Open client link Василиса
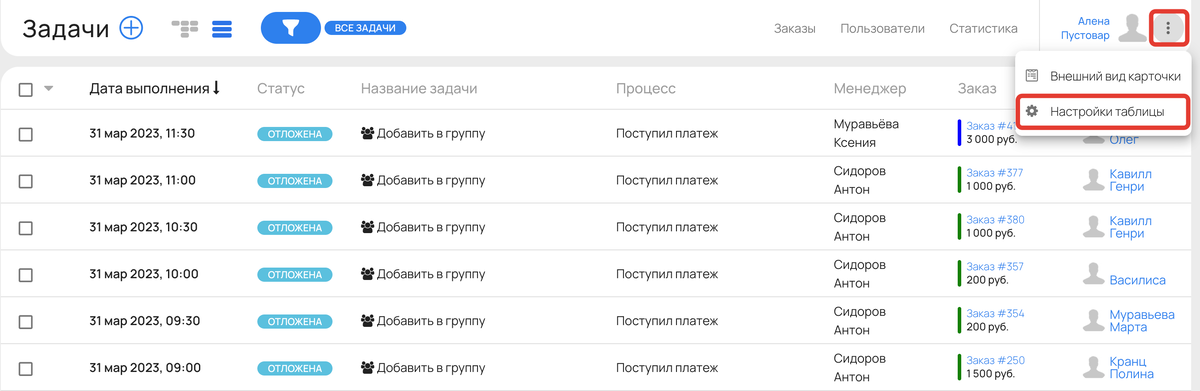Viewport: 1200px width, 391px height. (x=1138, y=280)
